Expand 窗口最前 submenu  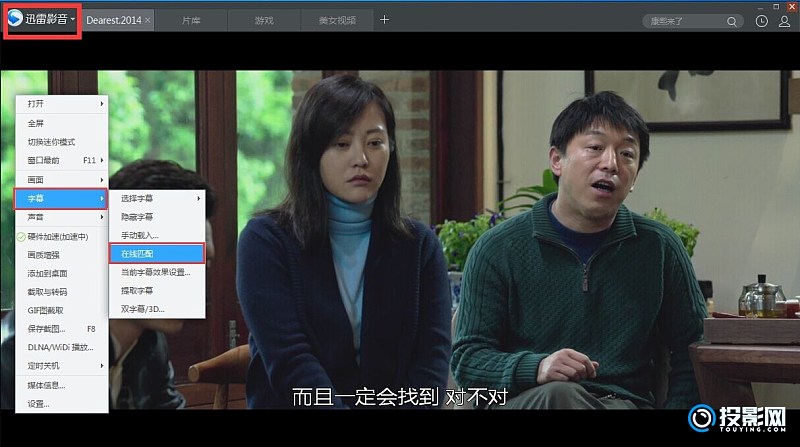[62, 160]
